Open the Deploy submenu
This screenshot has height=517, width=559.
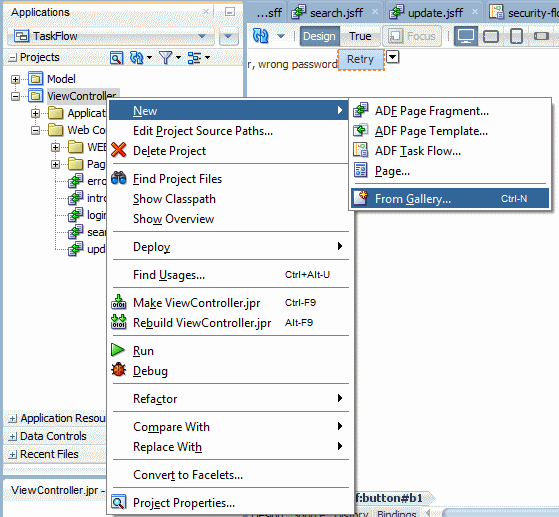coord(229,246)
